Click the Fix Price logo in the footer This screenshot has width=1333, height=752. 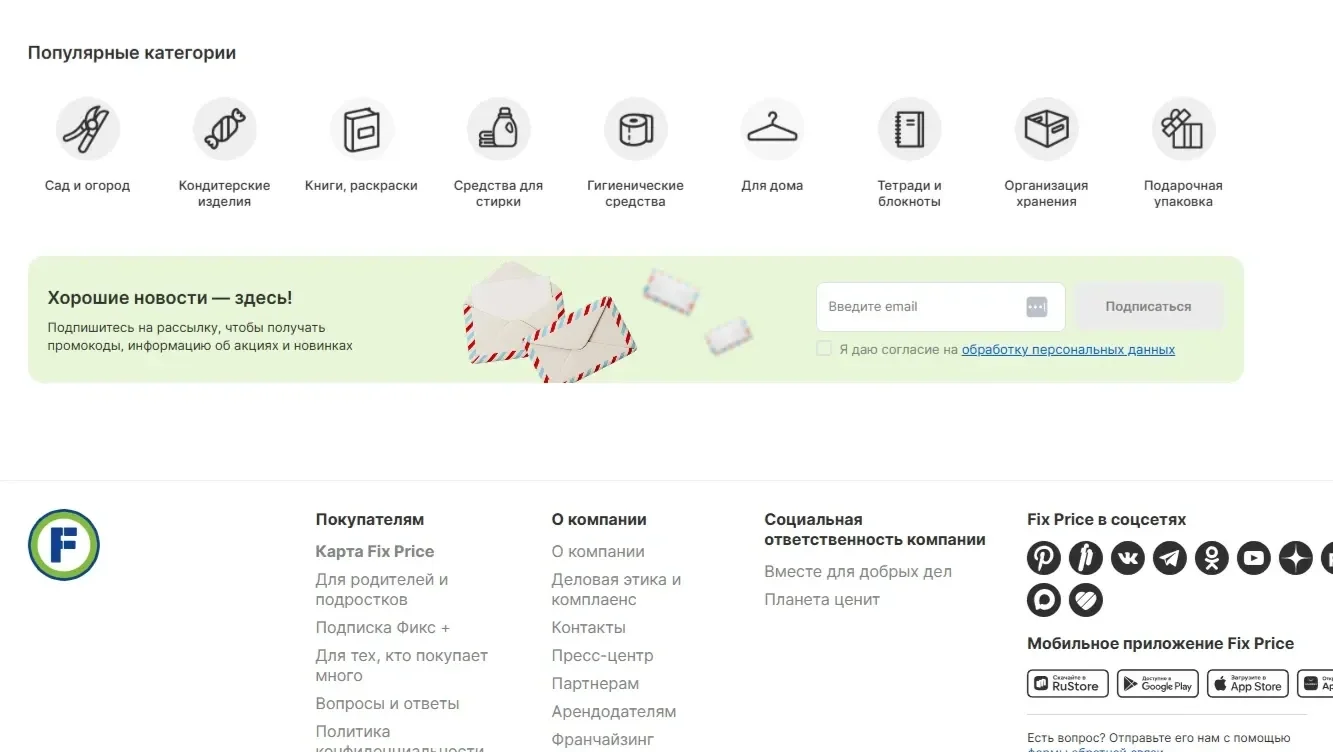click(64, 545)
